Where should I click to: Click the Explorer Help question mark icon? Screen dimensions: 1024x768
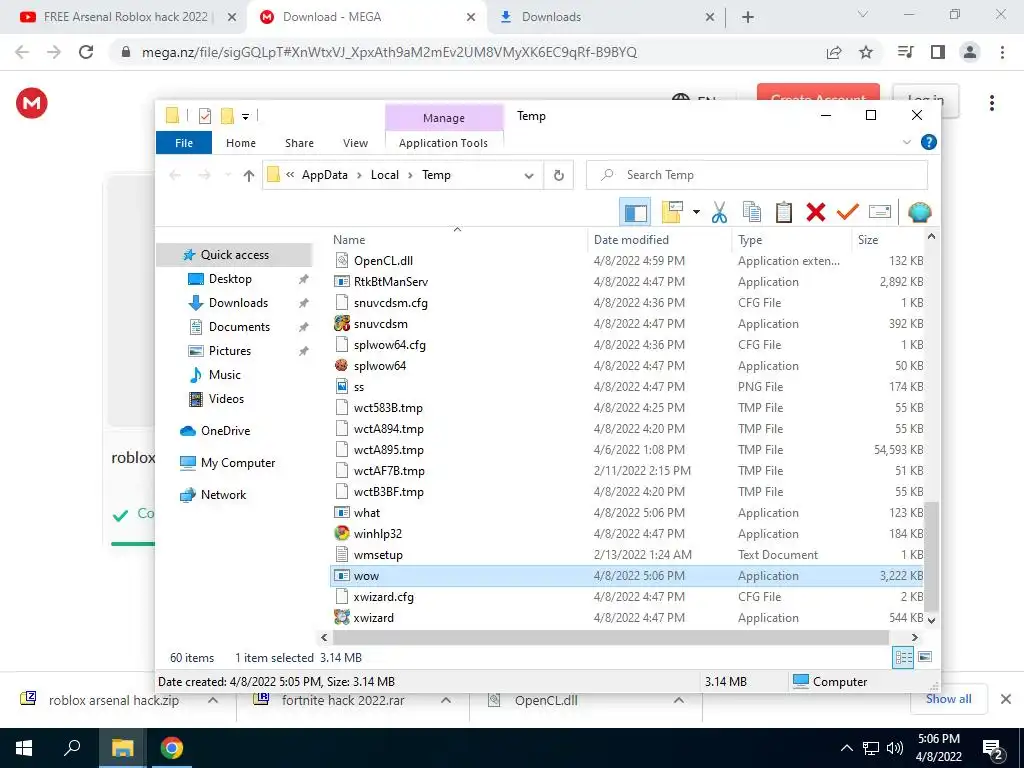[928, 142]
